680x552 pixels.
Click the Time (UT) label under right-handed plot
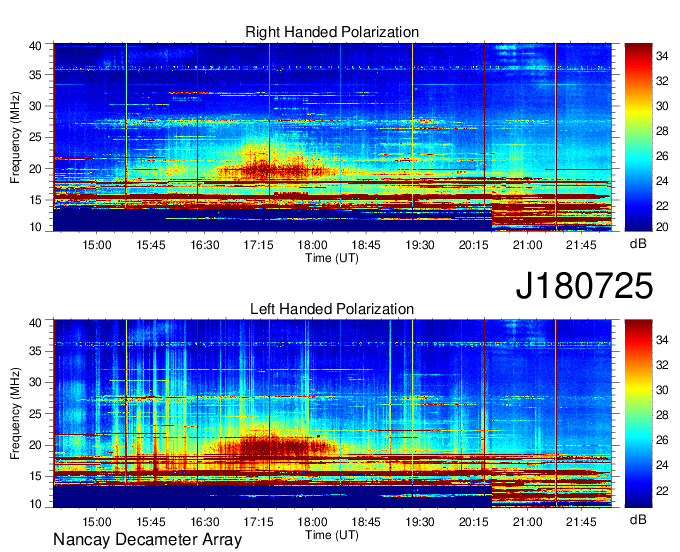332,258
